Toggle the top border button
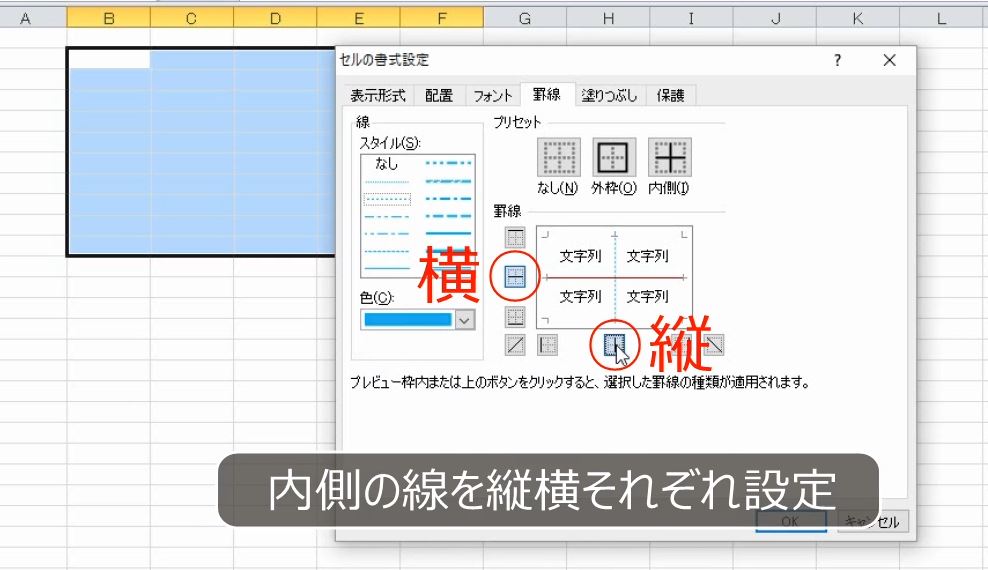This screenshot has width=988, height=570. [515, 237]
